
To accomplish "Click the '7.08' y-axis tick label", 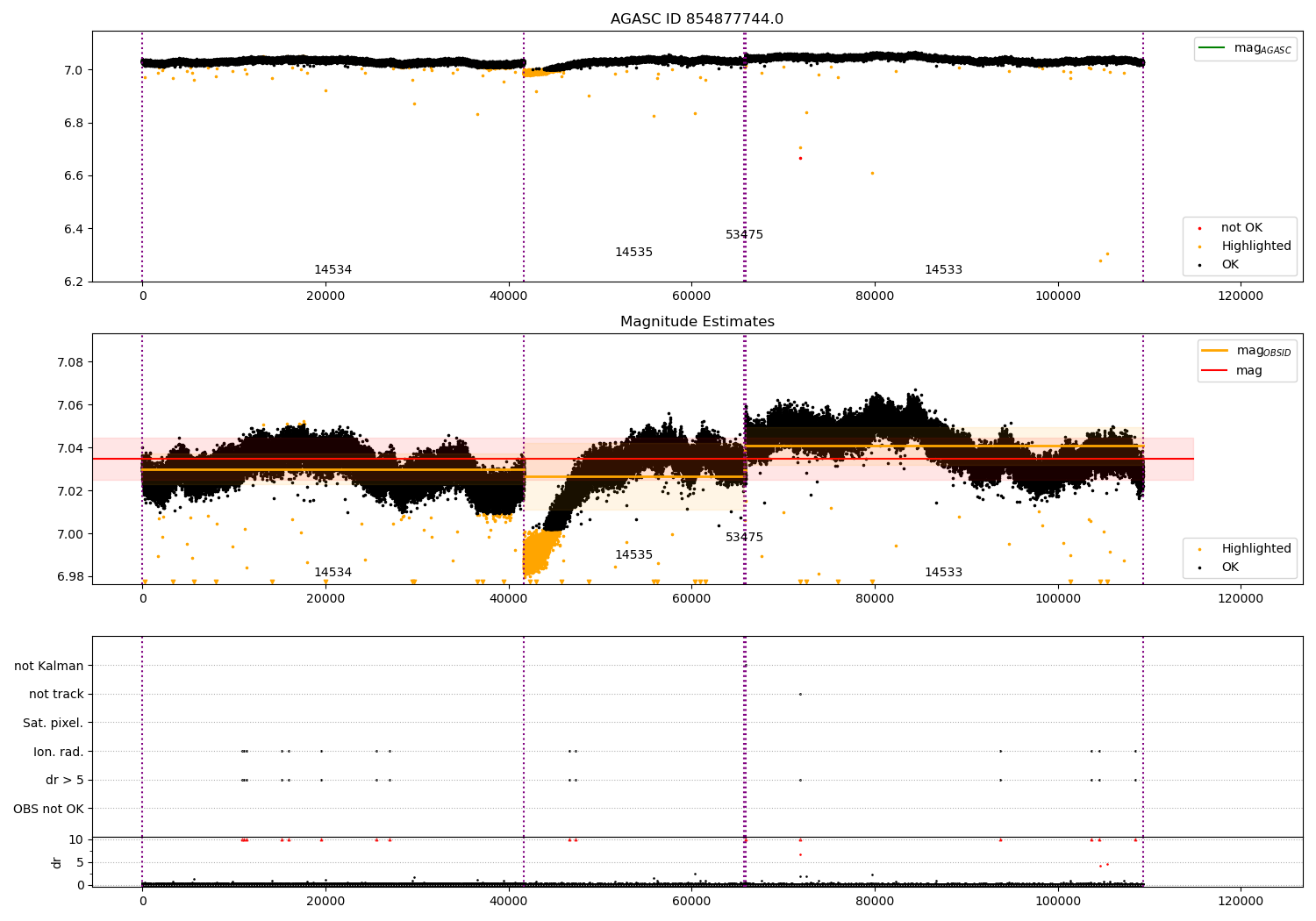I will click(70, 363).
